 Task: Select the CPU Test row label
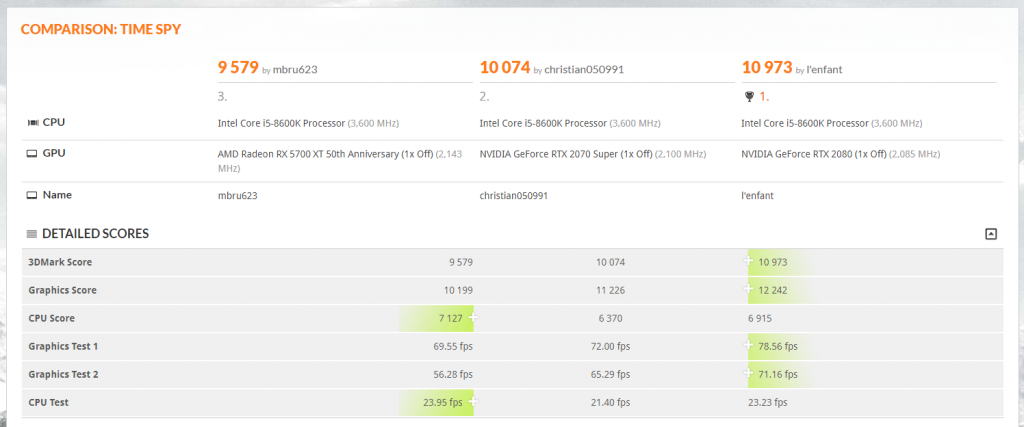point(48,403)
